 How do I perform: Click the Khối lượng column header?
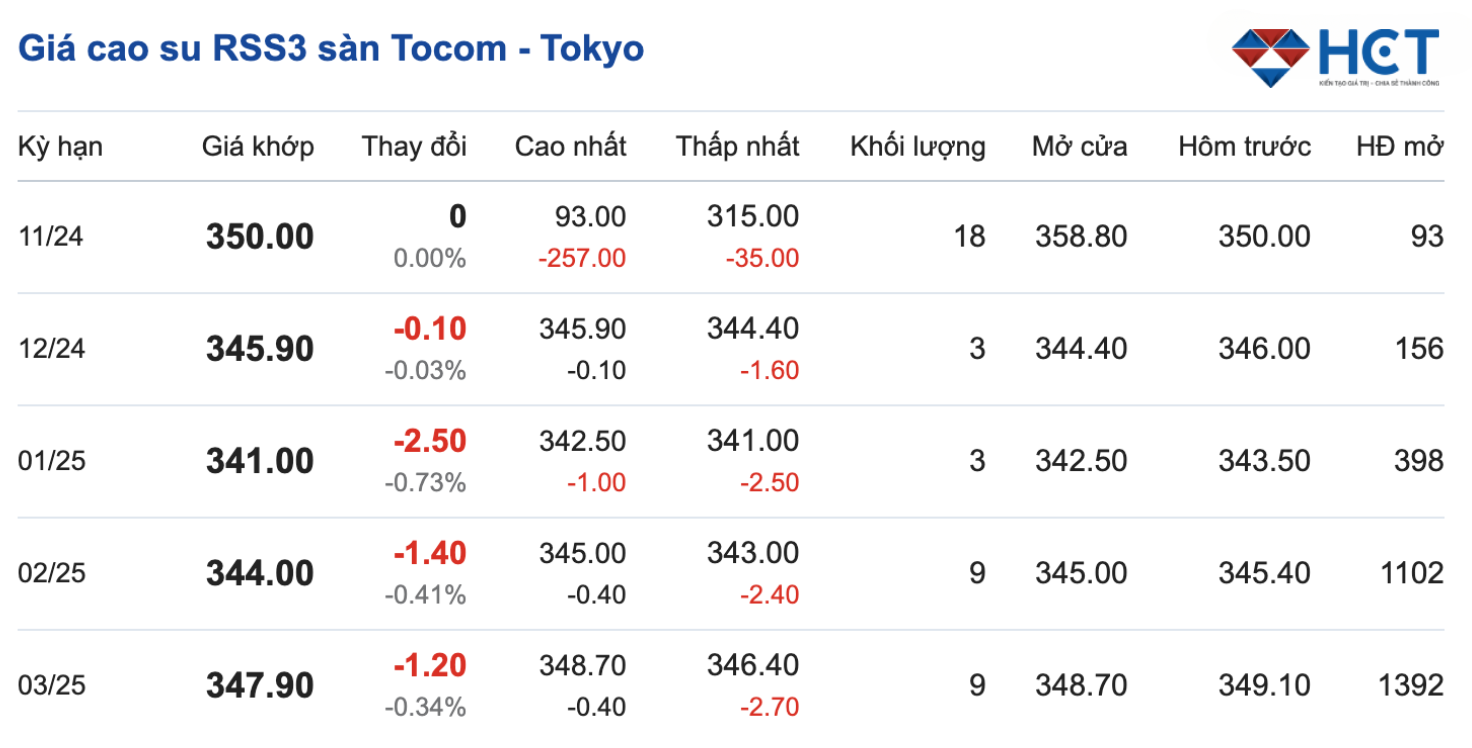917,147
